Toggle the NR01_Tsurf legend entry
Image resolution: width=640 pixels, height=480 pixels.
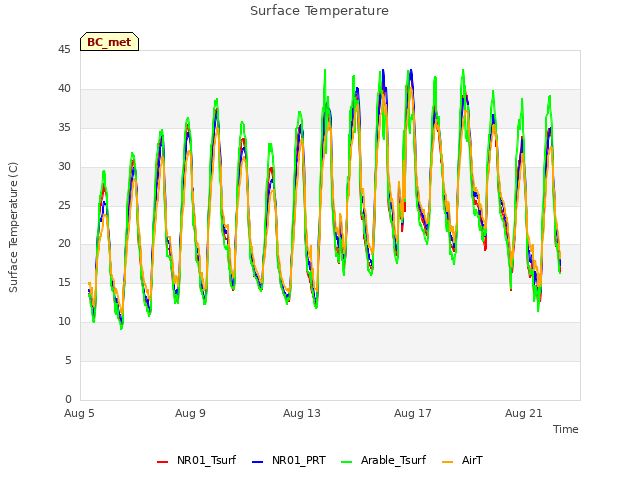click(x=196, y=460)
